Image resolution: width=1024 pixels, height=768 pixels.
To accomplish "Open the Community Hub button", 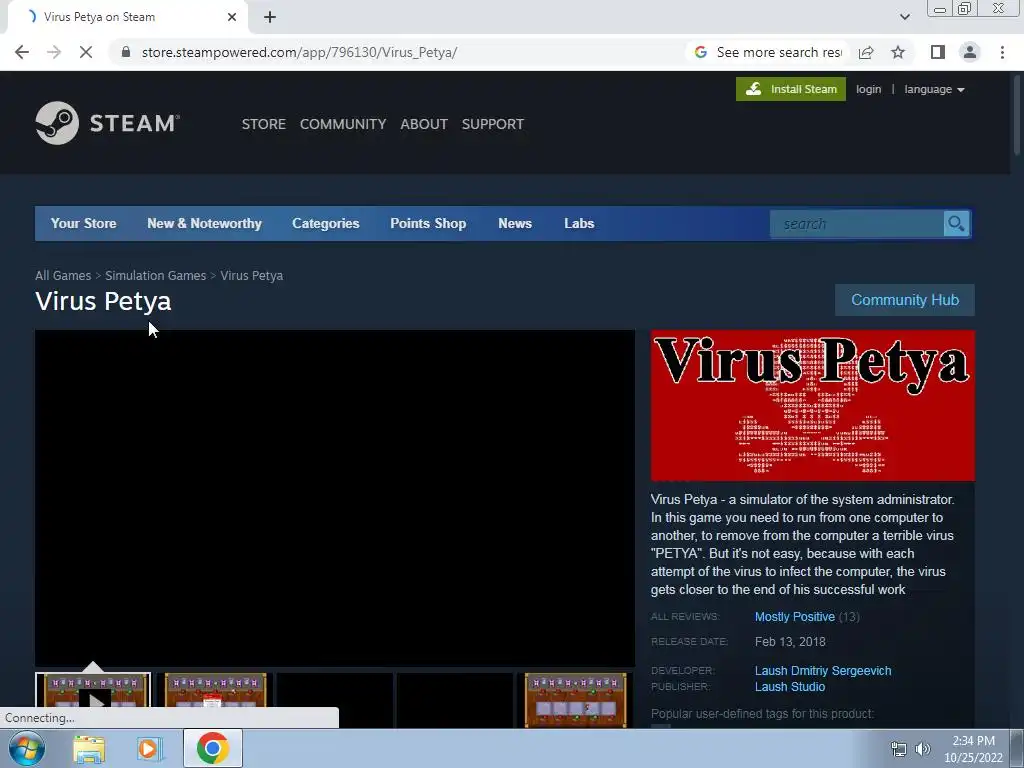I will click(905, 300).
